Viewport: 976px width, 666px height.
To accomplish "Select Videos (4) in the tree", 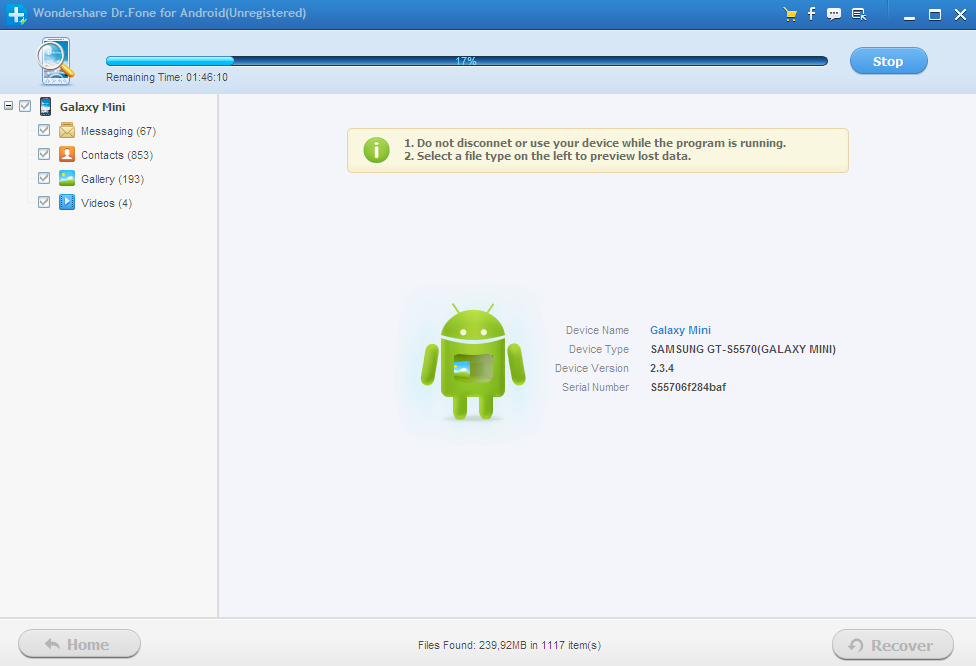I will pos(106,203).
